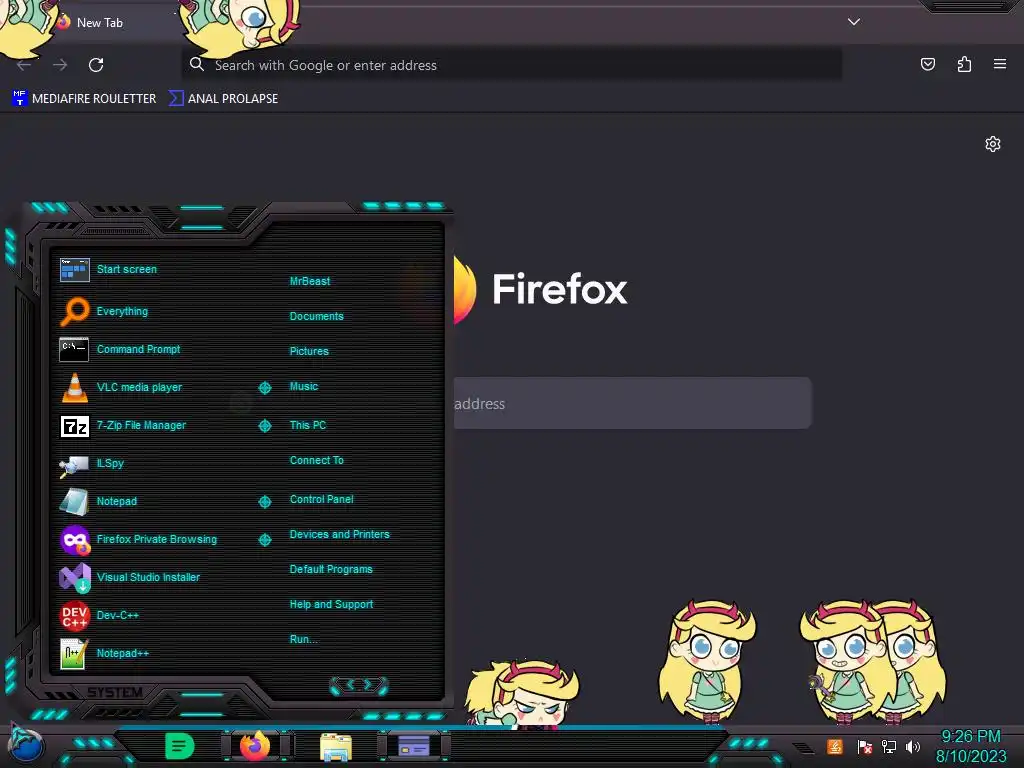1024x768 pixels.
Task: Click the Firefox reload button
Action: (96, 65)
